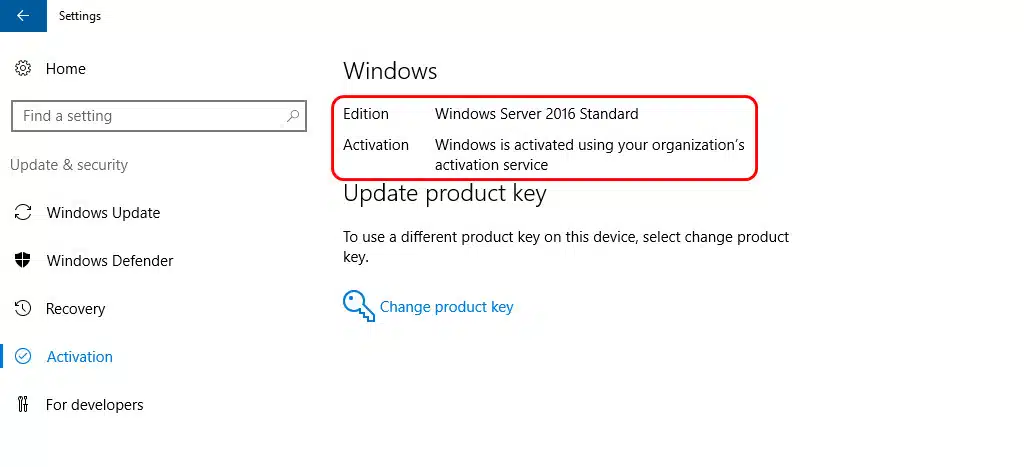Image resolution: width=1024 pixels, height=467 pixels.
Task: Click the key icon beside Change product key
Action: coord(358,306)
